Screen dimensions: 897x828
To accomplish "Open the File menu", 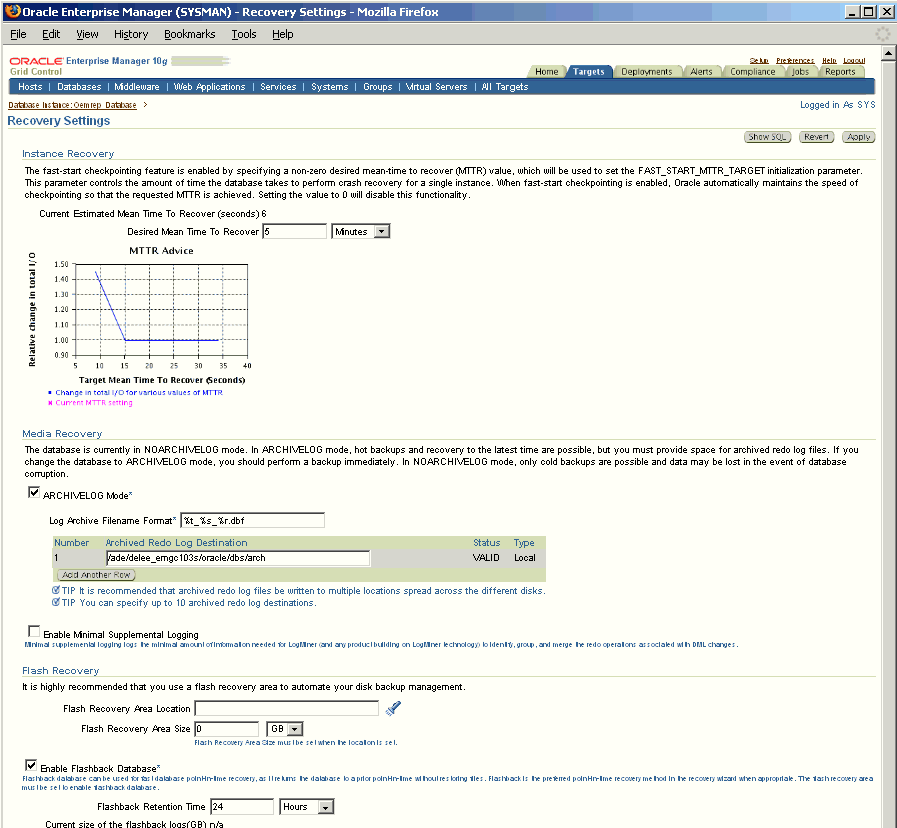I will (x=18, y=34).
